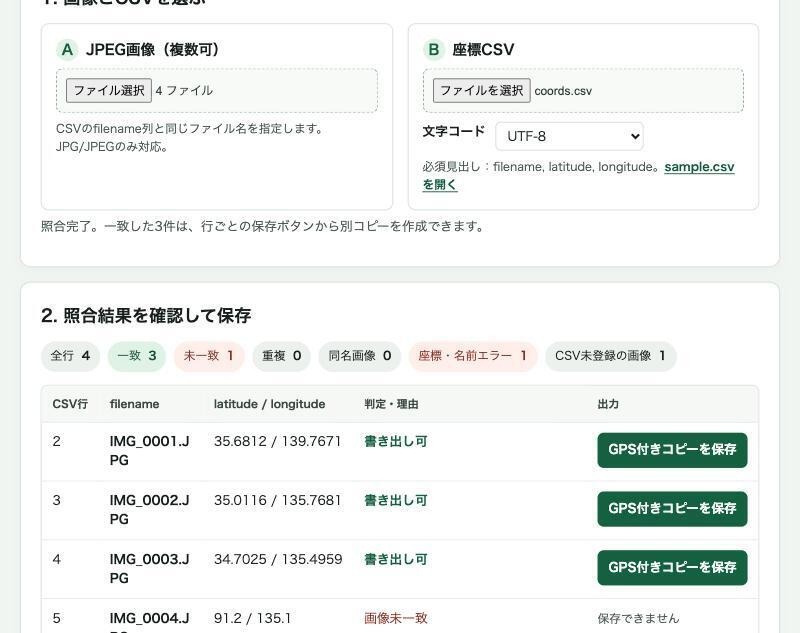Select the 一致 3 filter chip
Image resolution: width=800 pixels, height=633 pixels.
point(137,356)
